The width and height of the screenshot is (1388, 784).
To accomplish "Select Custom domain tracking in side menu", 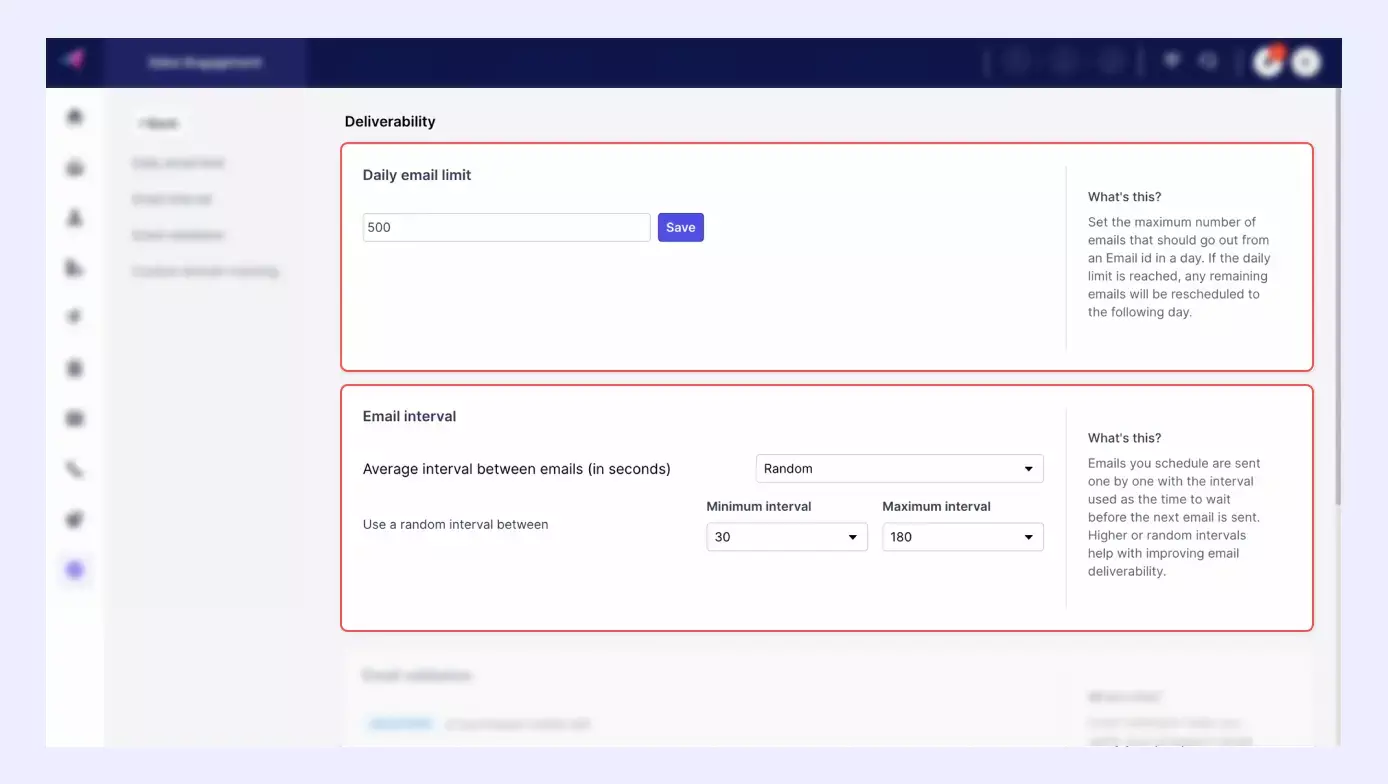I will click(205, 271).
